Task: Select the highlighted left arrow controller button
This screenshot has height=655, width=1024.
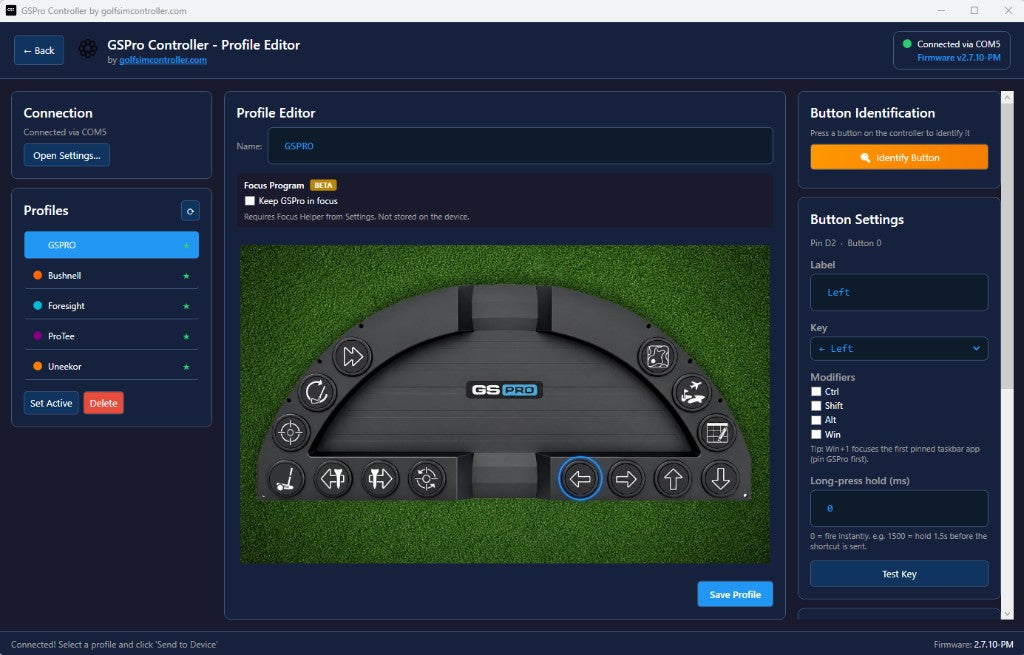Action: point(580,479)
